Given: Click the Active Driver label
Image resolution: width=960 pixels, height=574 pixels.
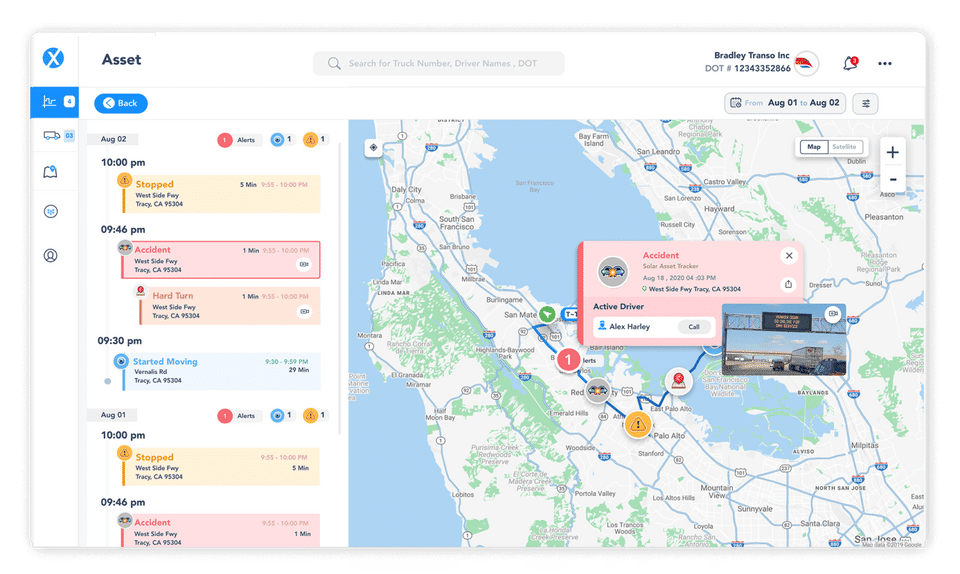Looking at the screenshot, I should point(618,307).
